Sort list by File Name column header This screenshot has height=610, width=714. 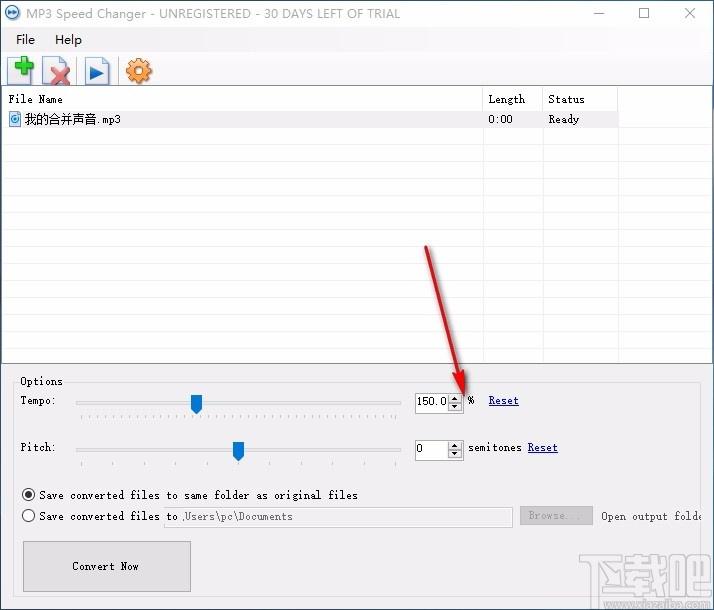coord(240,99)
